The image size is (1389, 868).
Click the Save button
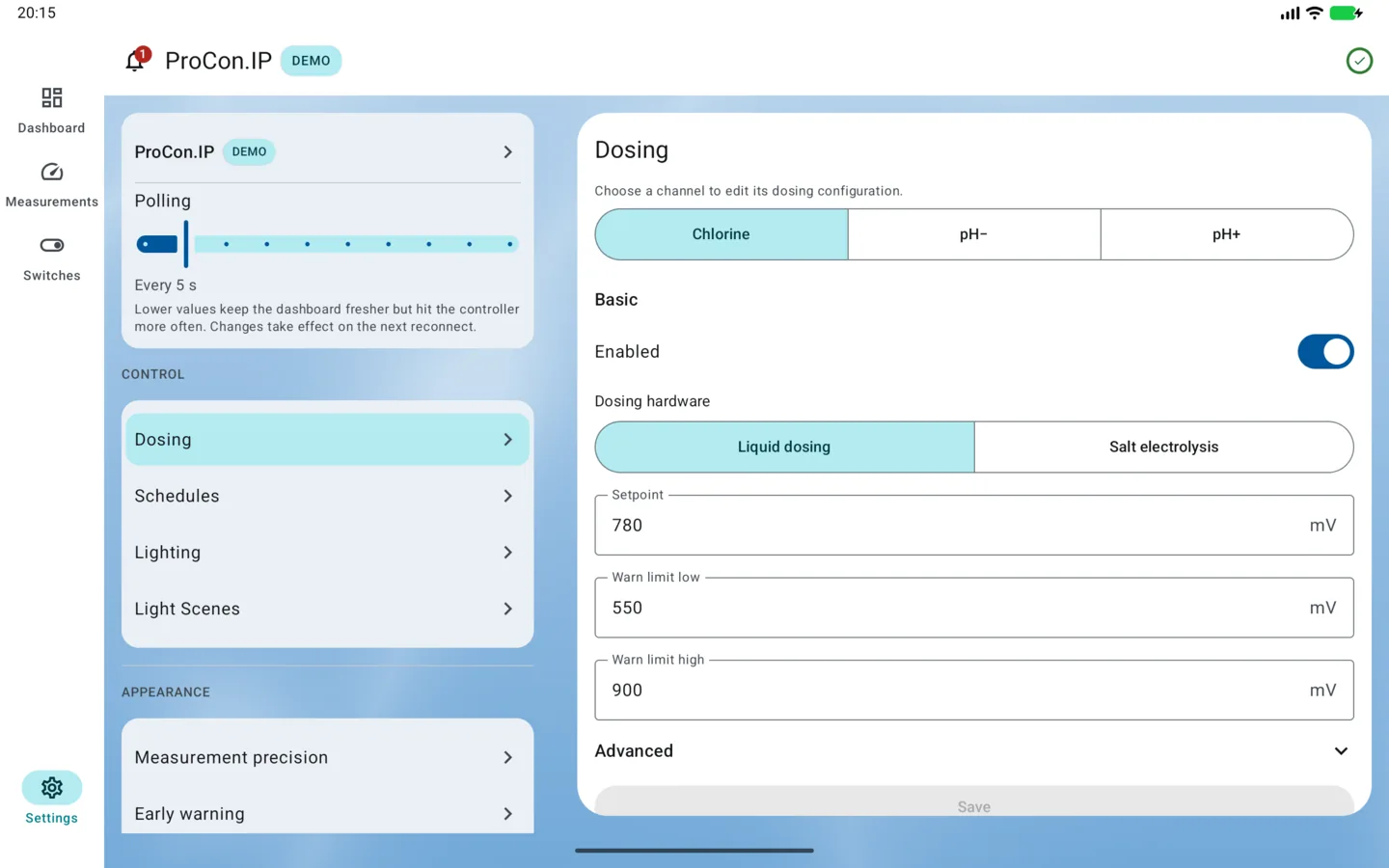(974, 802)
